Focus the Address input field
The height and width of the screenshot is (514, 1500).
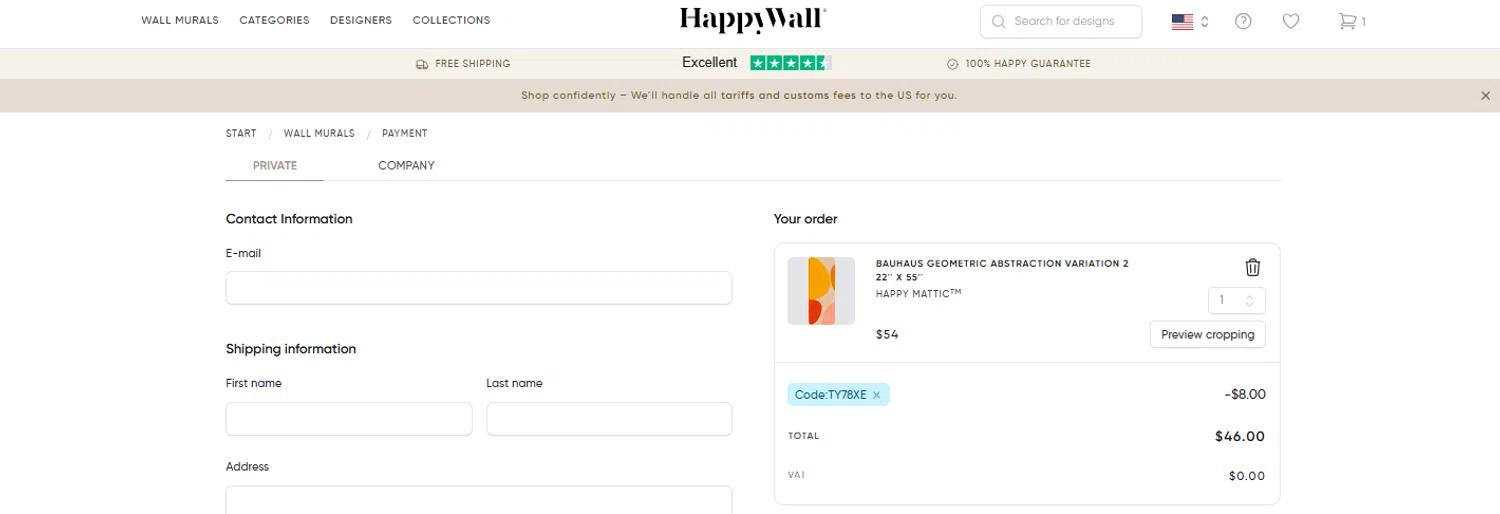tap(479, 500)
